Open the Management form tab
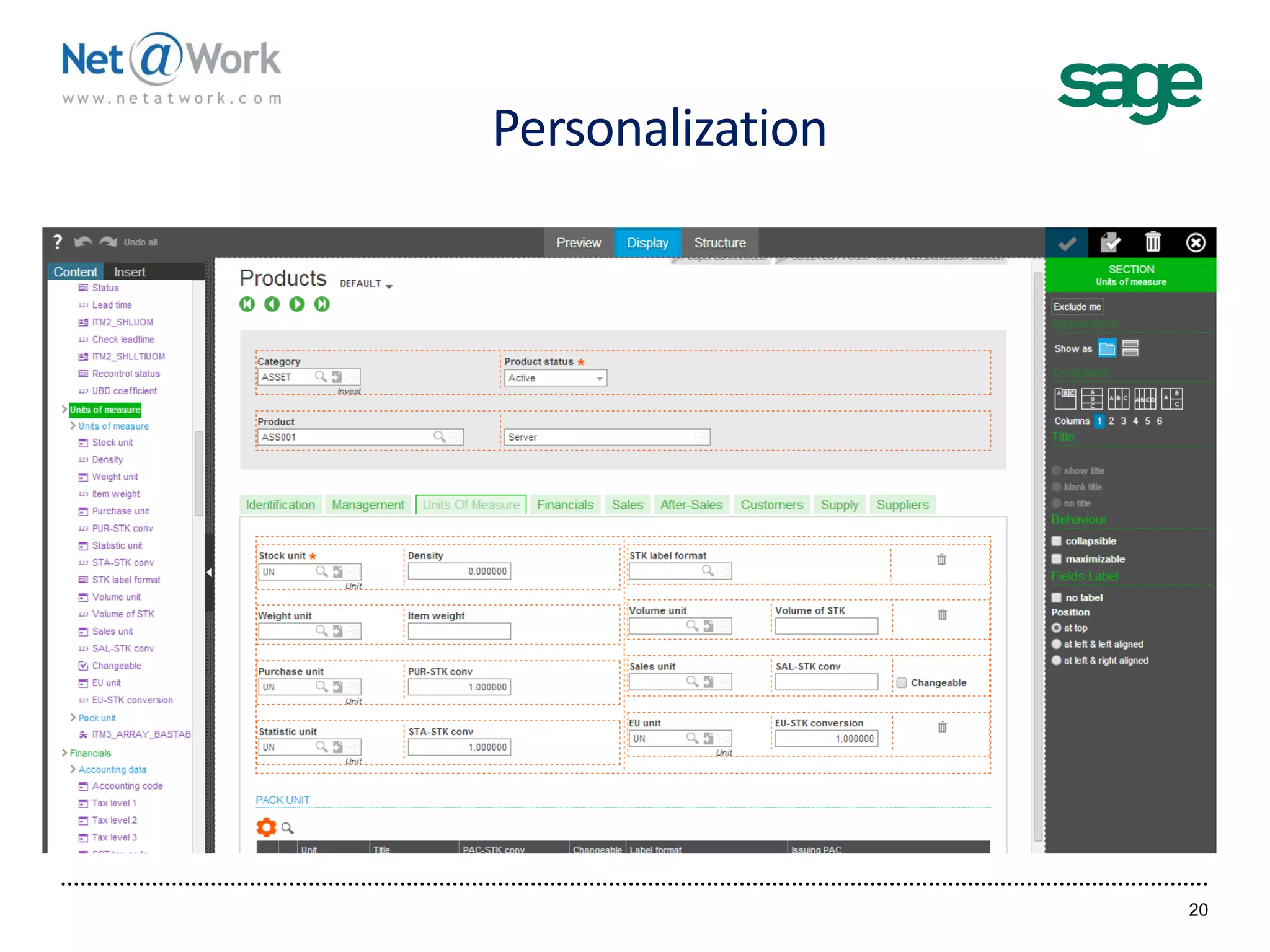Viewport: 1270px width, 952px height. (x=368, y=505)
